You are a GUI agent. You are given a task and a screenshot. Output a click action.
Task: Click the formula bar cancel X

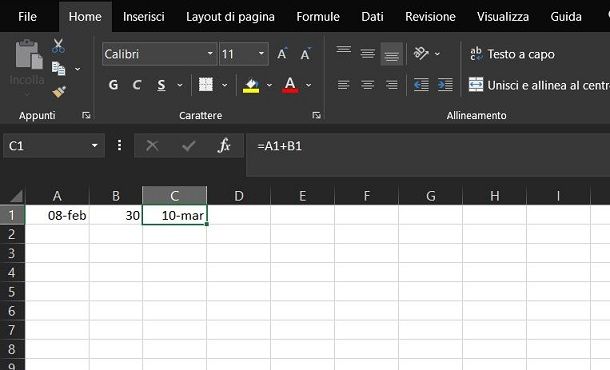coord(152,146)
